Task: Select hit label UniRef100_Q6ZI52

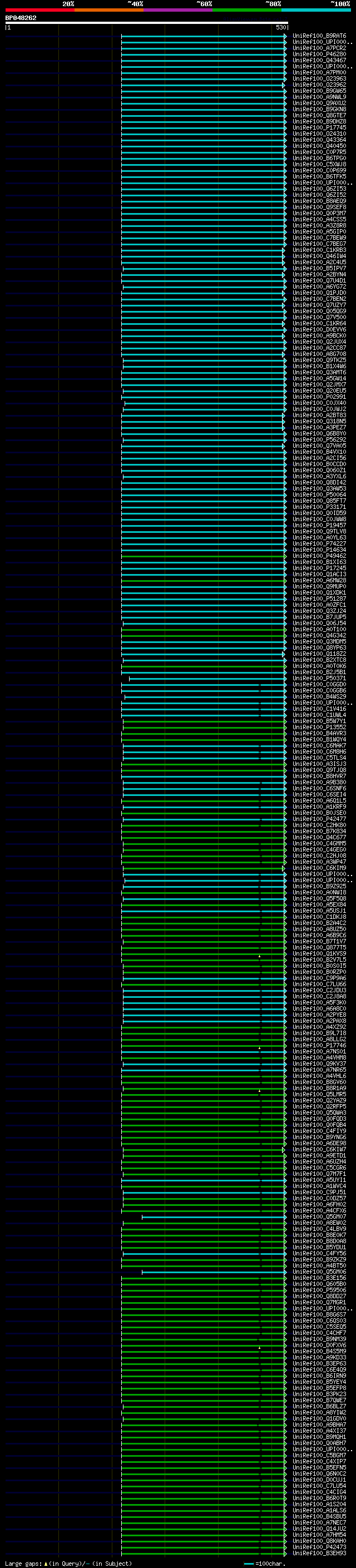Action: (x=319, y=195)
